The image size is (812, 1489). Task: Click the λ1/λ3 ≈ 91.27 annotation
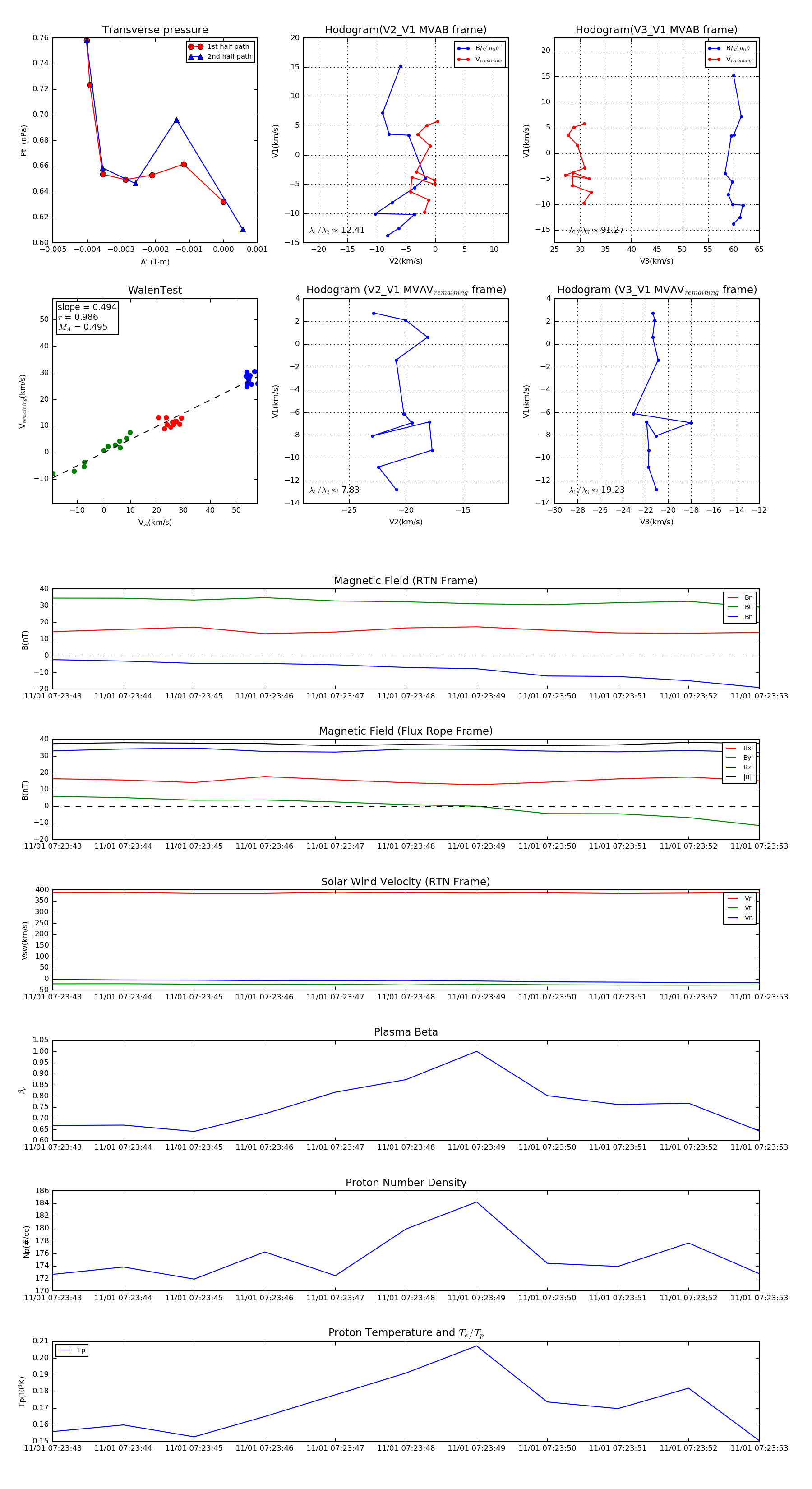click(x=596, y=230)
